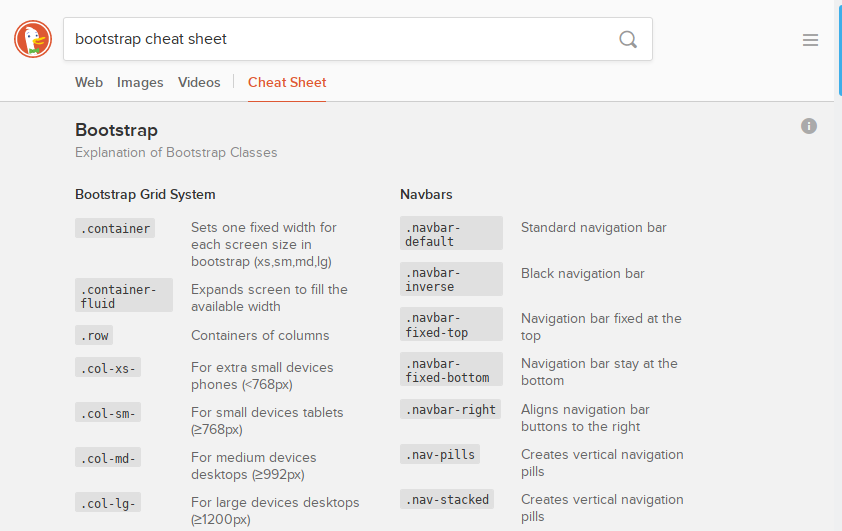
Task: Click the Bootstrap cheat sheet title
Action: tap(117, 130)
